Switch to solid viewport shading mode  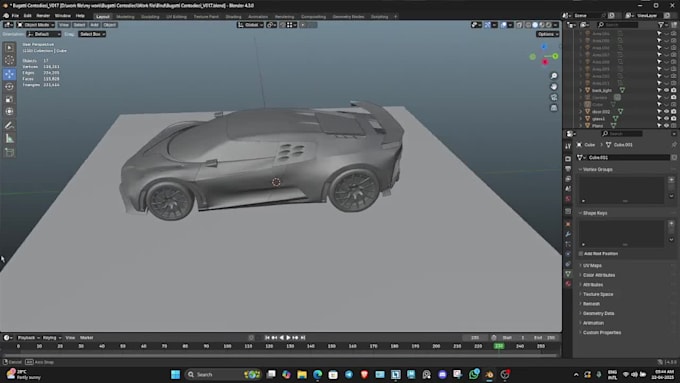coord(535,25)
